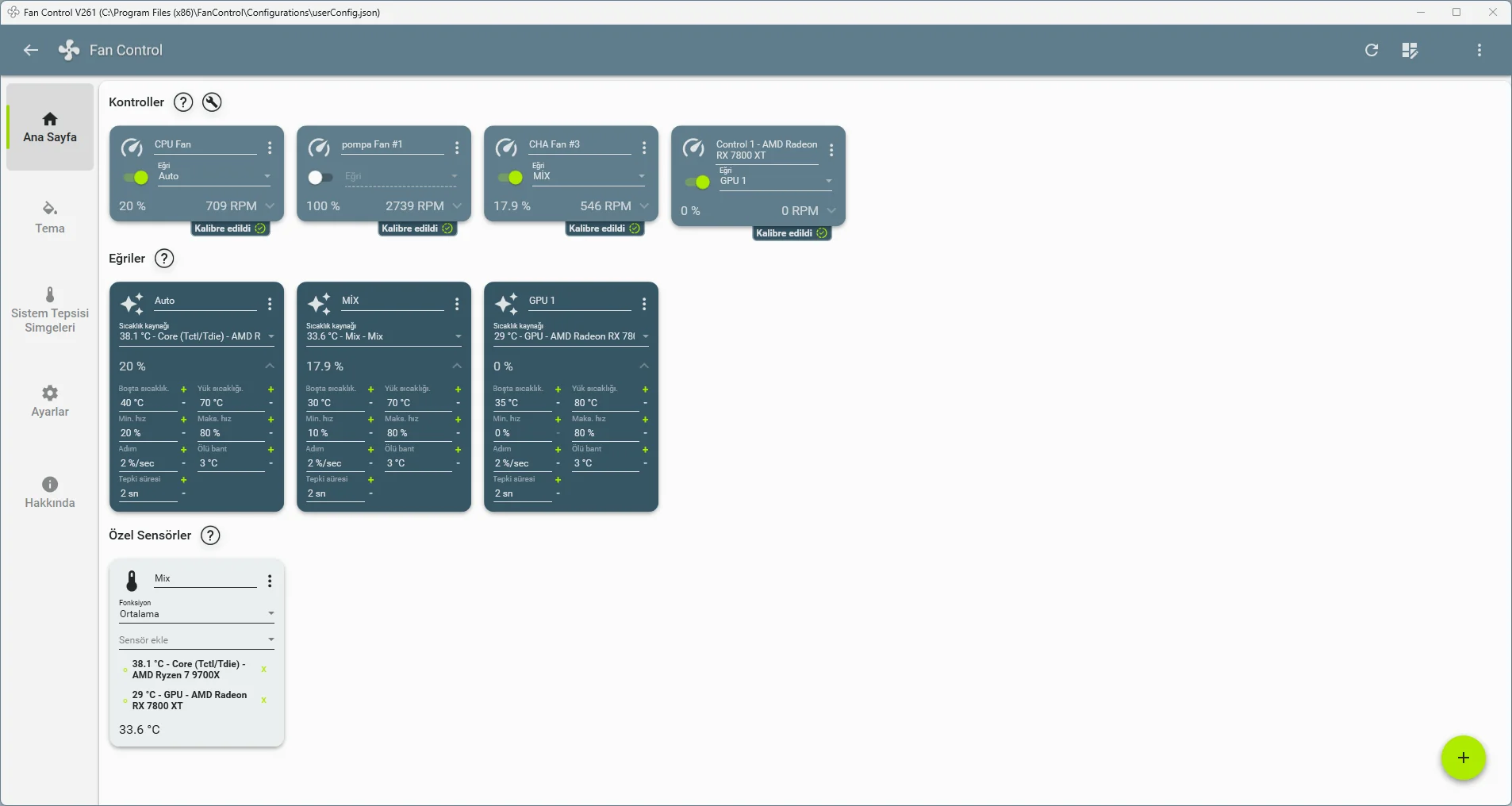
Task: Increase GPU 1 curve Tepki süresi value
Action: pos(558,480)
